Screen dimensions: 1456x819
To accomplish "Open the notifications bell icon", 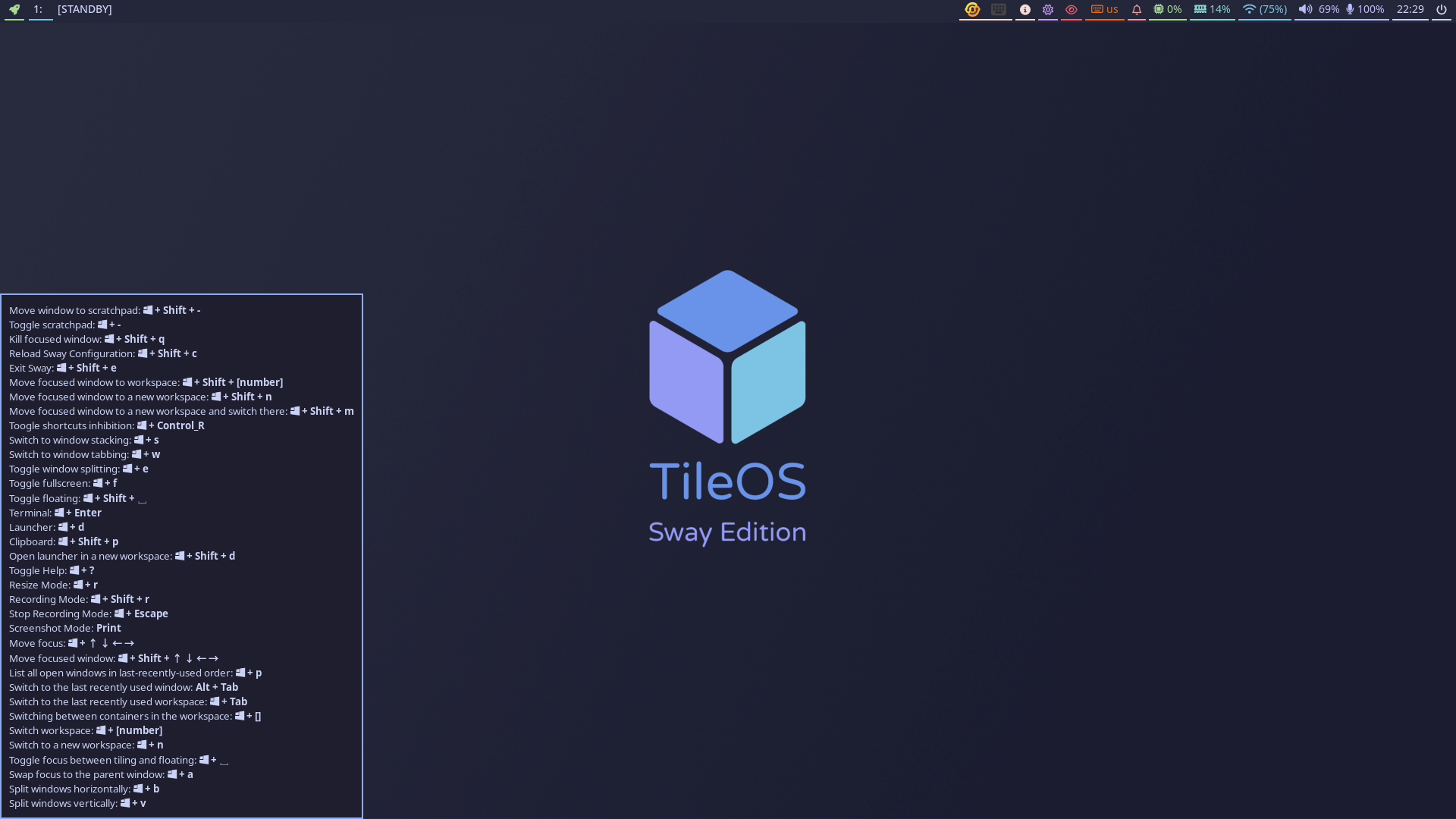I will point(1137,10).
